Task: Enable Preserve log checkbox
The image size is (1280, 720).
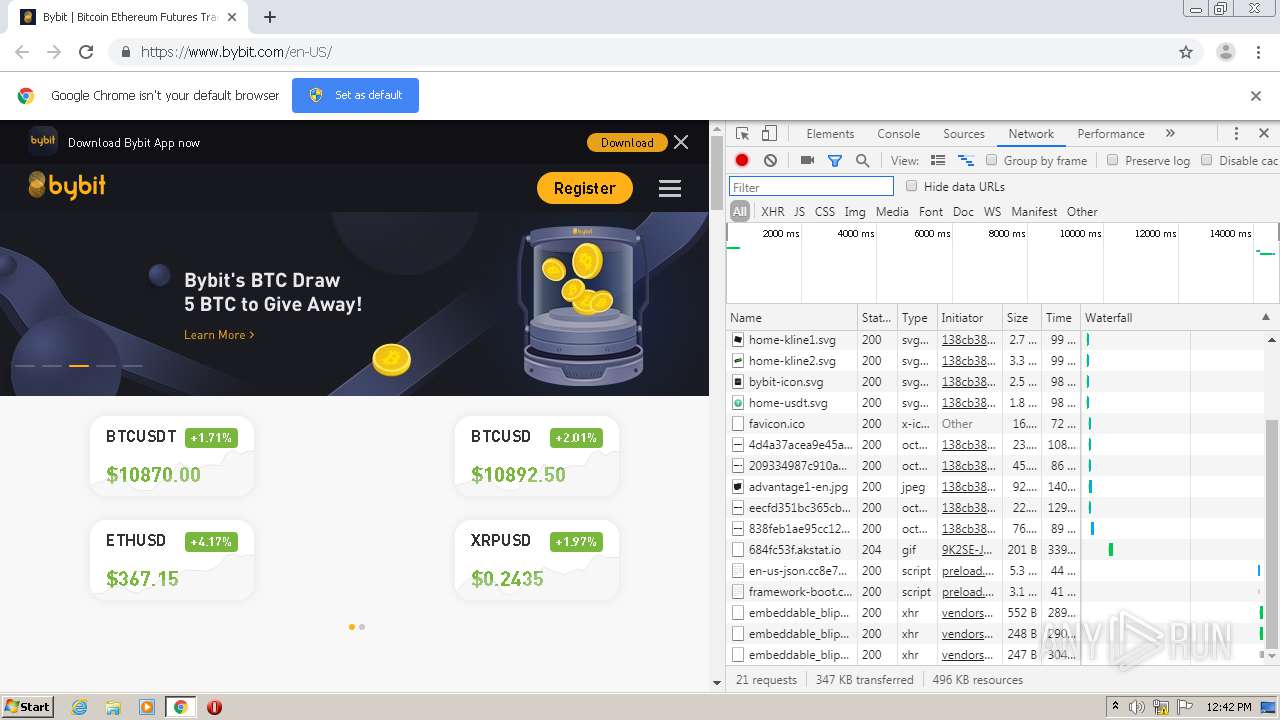Action: point(1112,160)
